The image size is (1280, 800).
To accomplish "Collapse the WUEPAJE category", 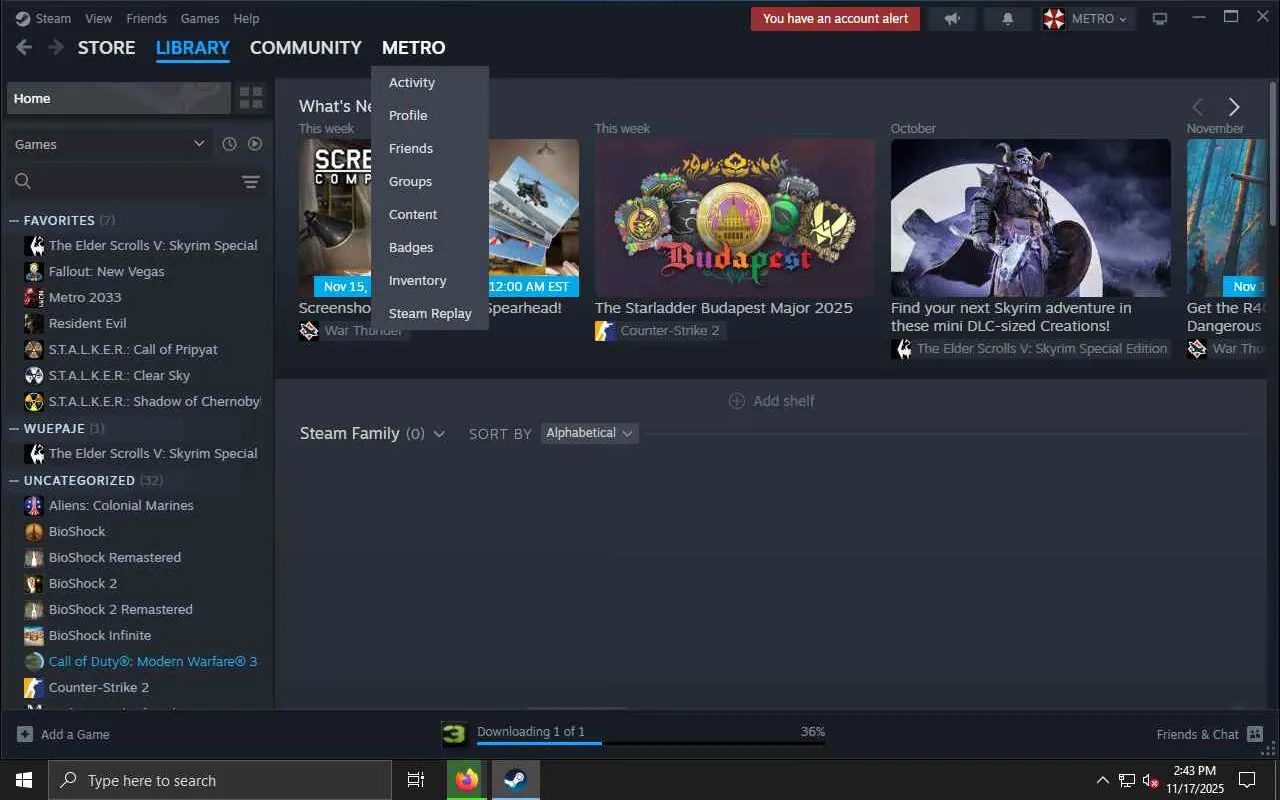I will tap(14, 428).
